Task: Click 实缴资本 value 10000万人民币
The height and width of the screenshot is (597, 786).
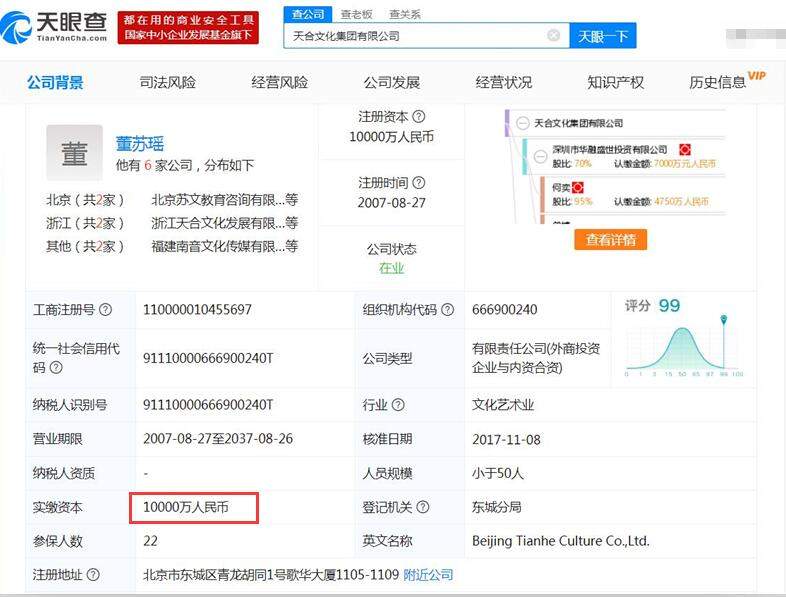Action: (x=186, y=507)
